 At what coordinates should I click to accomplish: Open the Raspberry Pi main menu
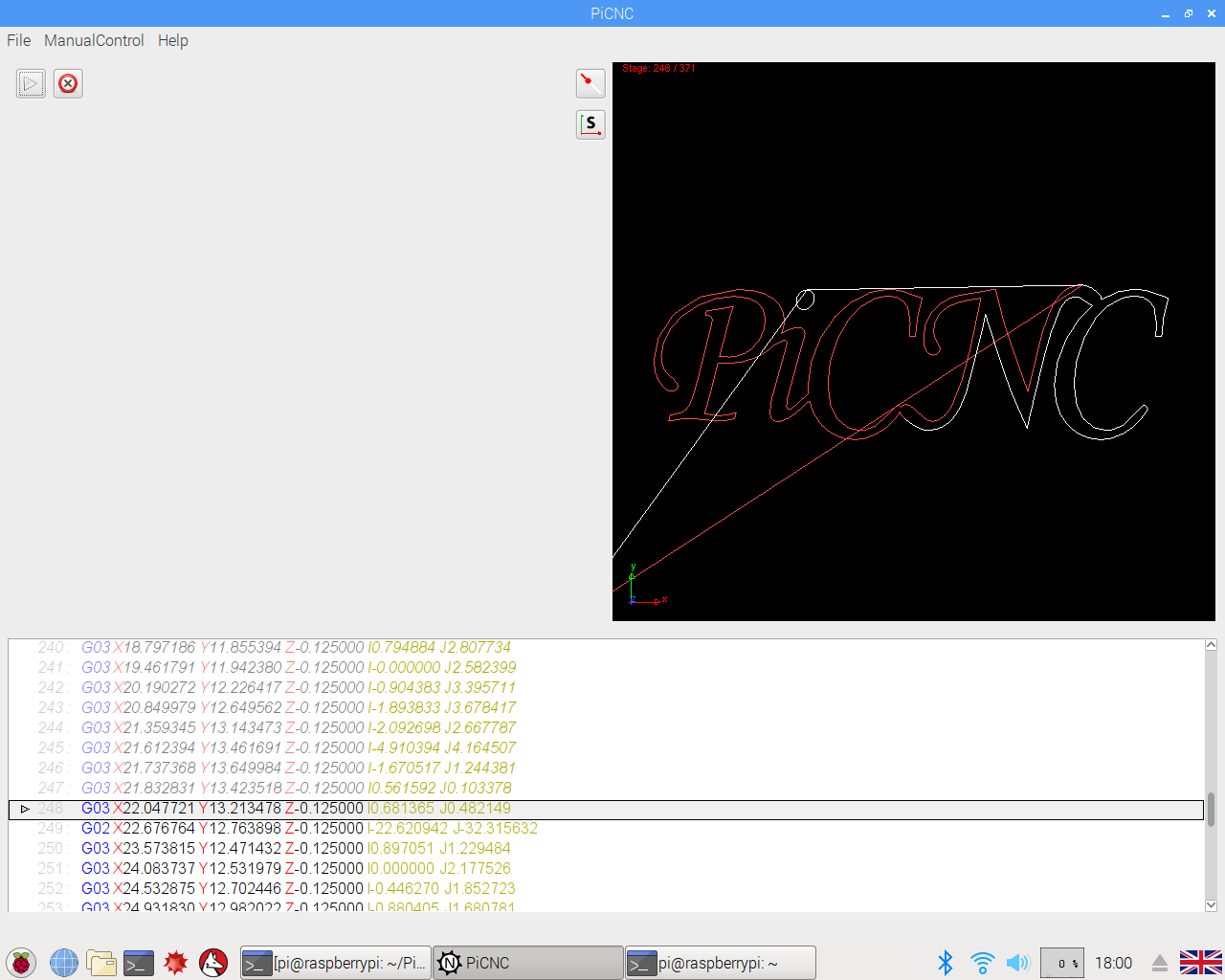click(x=21, y=963)
